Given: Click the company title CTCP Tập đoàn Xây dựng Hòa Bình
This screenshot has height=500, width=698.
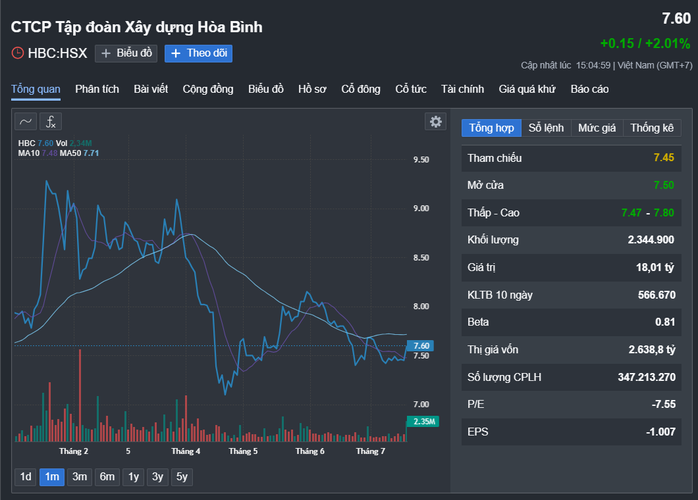Looking at the screenshot, I should (x=137, y=27).
